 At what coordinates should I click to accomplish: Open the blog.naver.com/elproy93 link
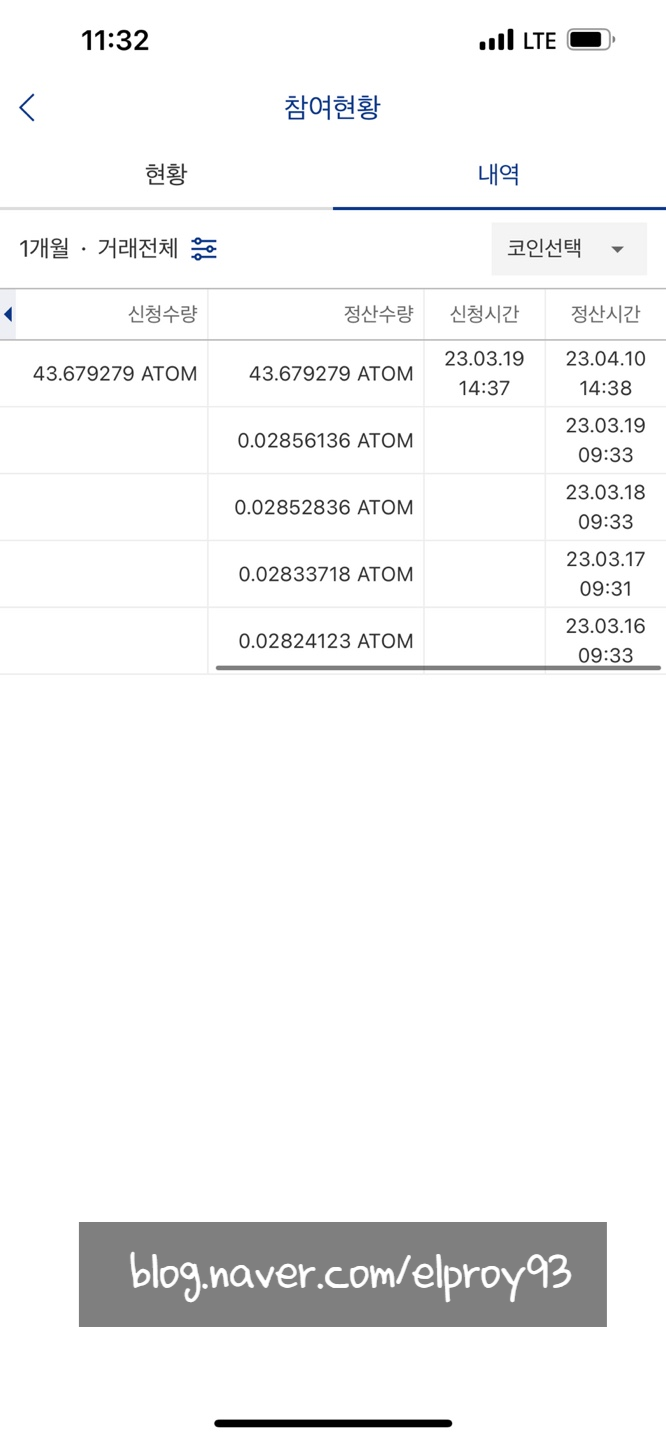[342, 1274]
